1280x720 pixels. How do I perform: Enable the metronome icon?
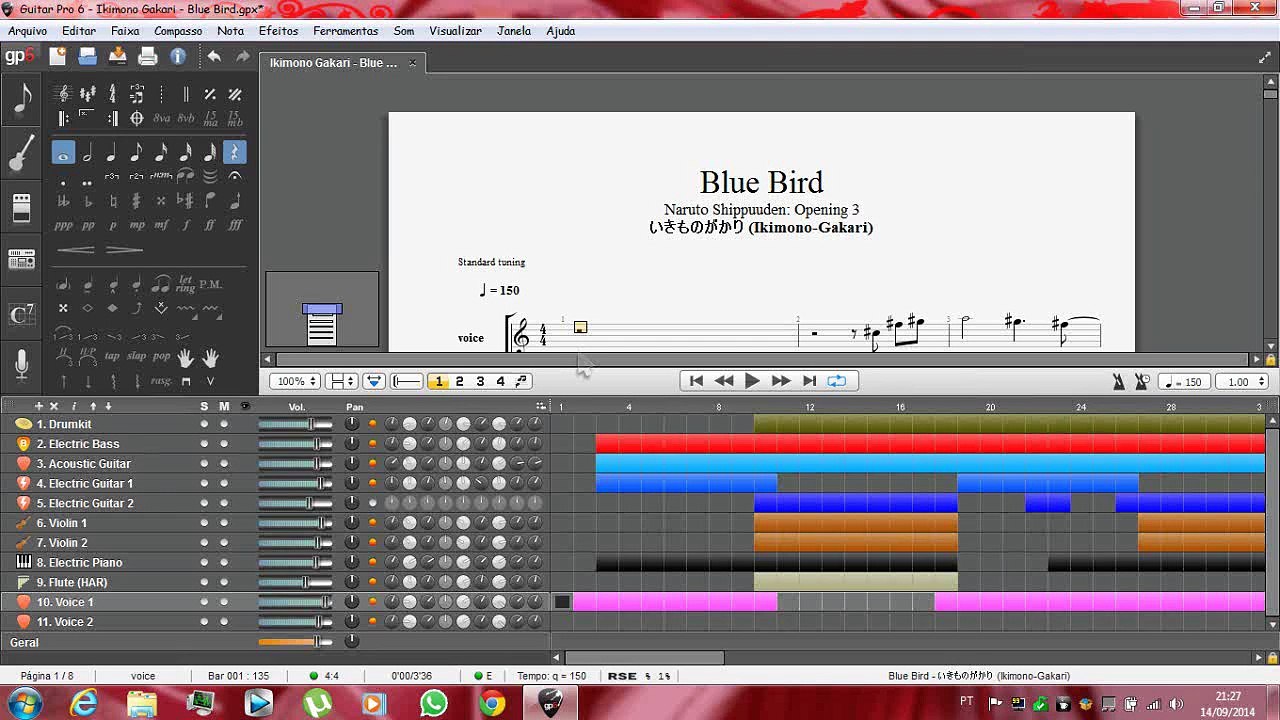click(1119, 381)
